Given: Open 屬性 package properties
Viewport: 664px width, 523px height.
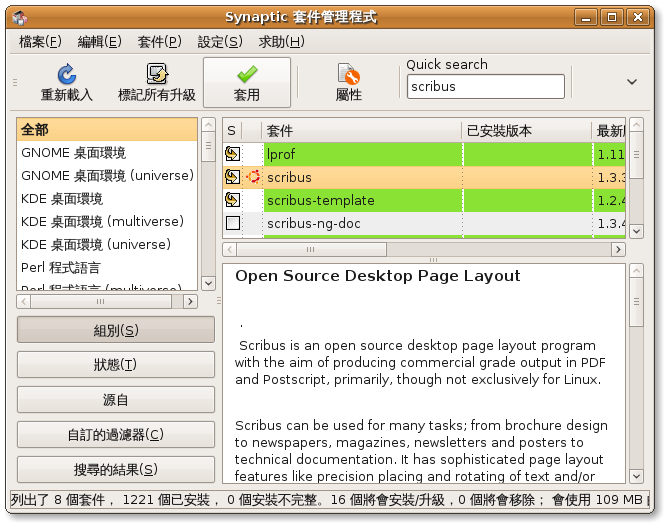Looking at the screenshot, I should point(349,83).
